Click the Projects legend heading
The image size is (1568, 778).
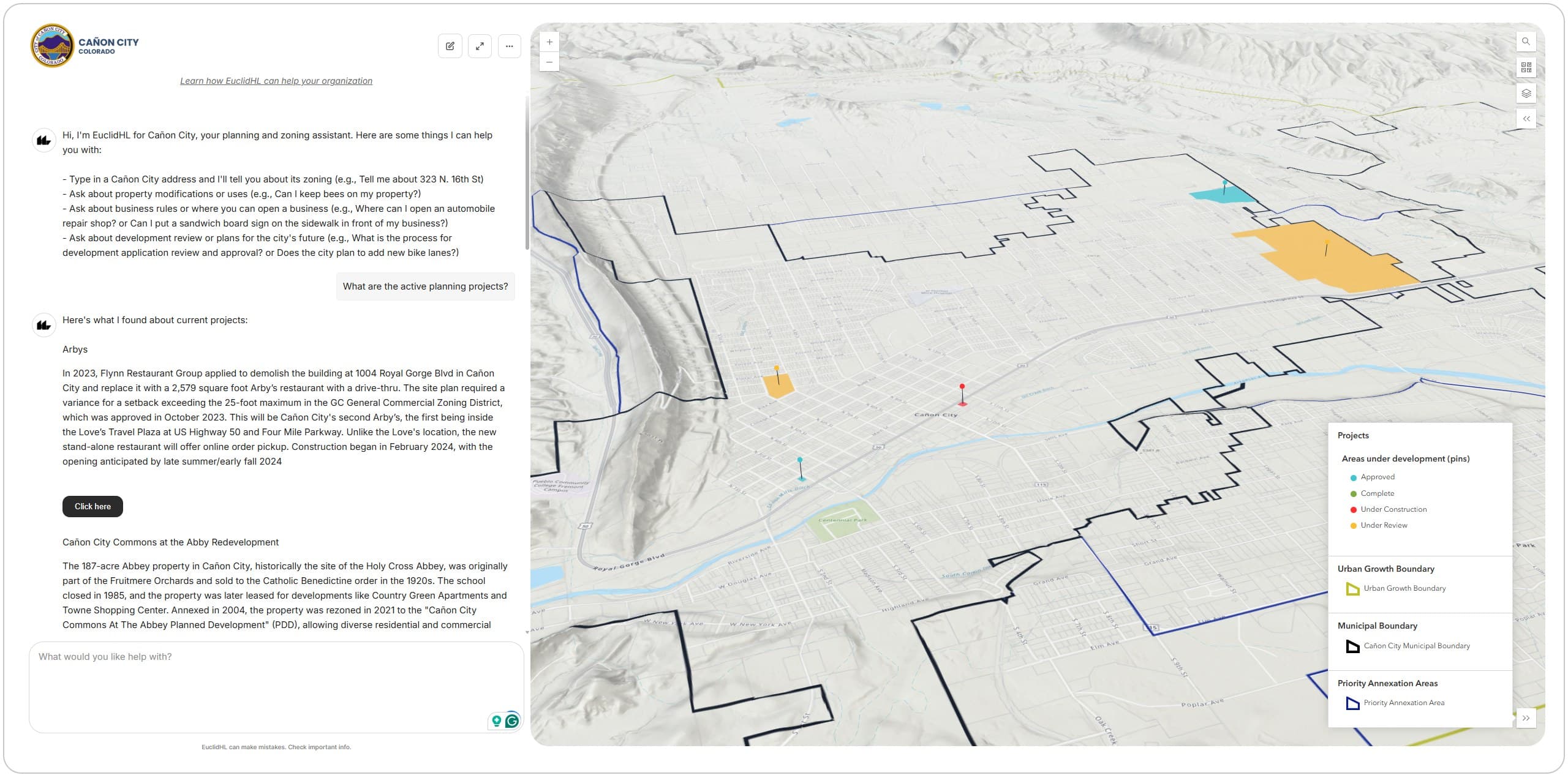click(1353, 435)
